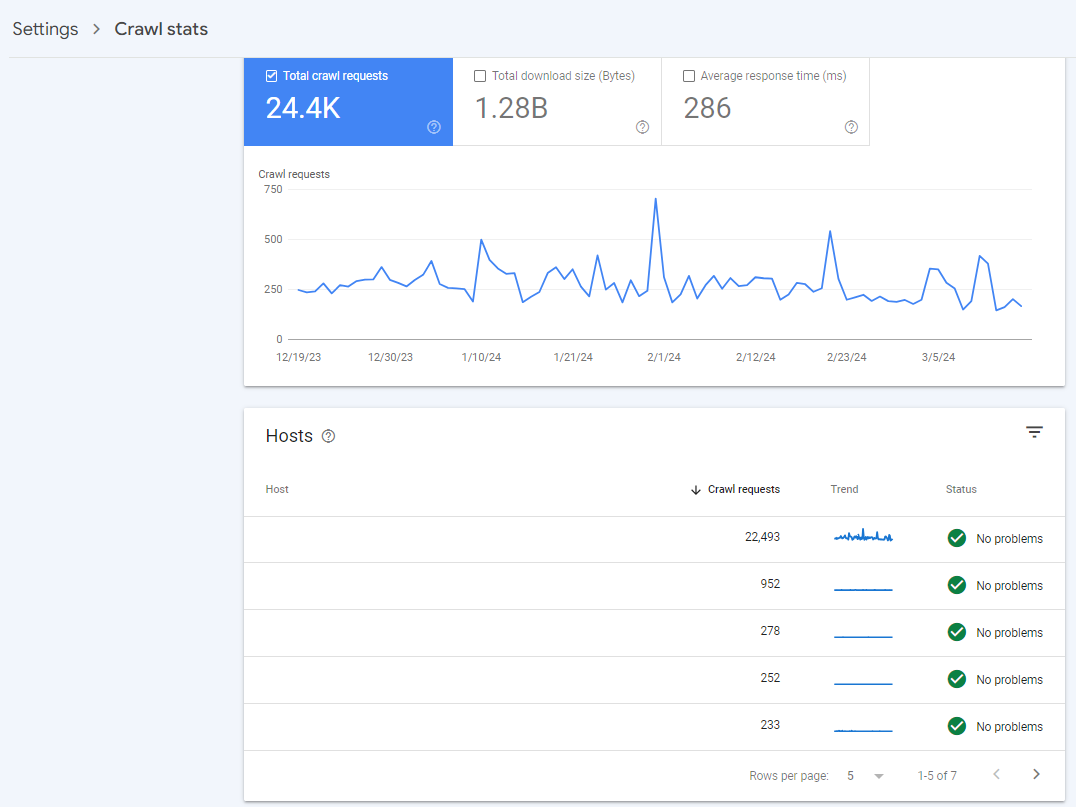Click the Settings breadcrumb link
The height and width of the screenshot is (807, 1076).
click(x=45, y=29)
